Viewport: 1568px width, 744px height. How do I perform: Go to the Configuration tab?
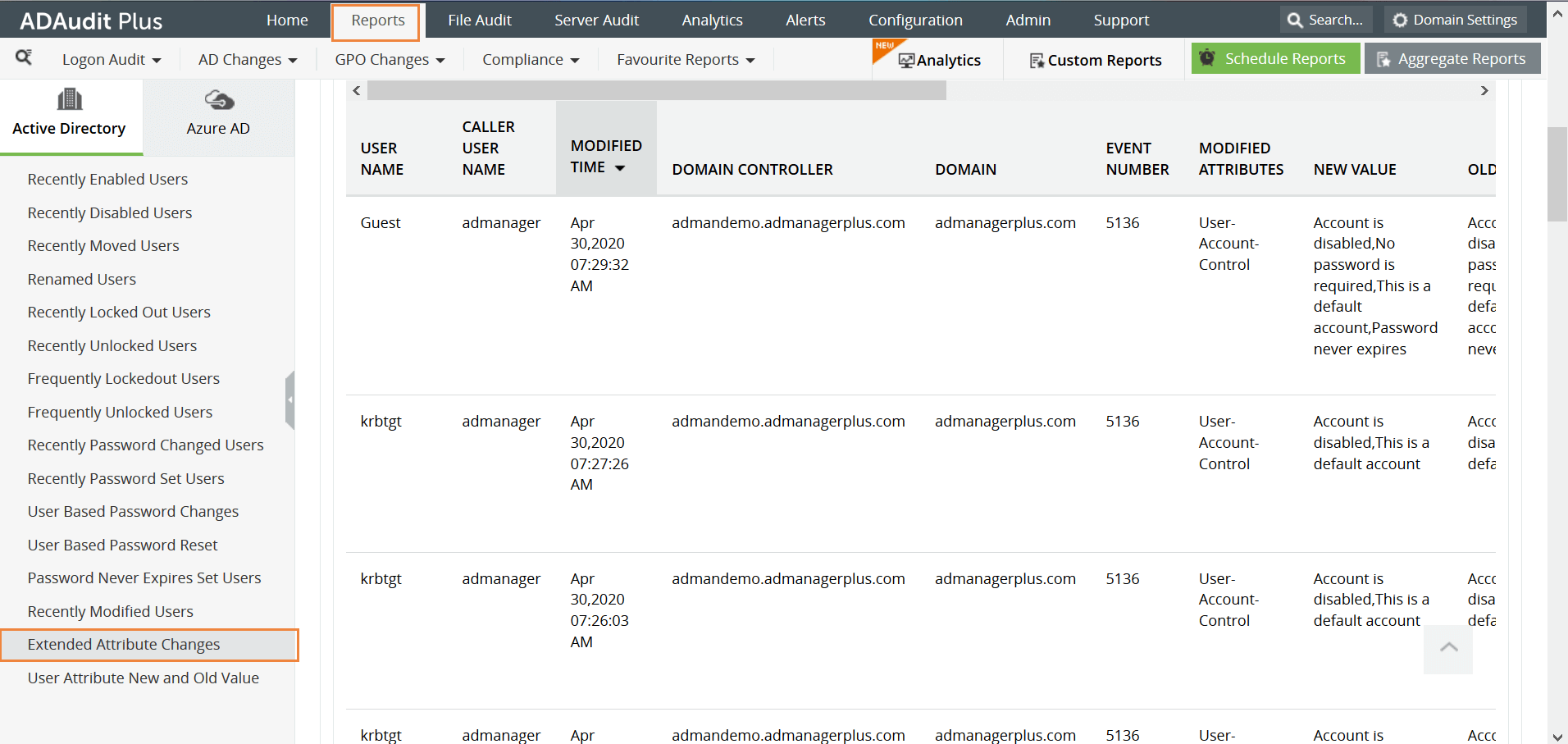(915, 20)
